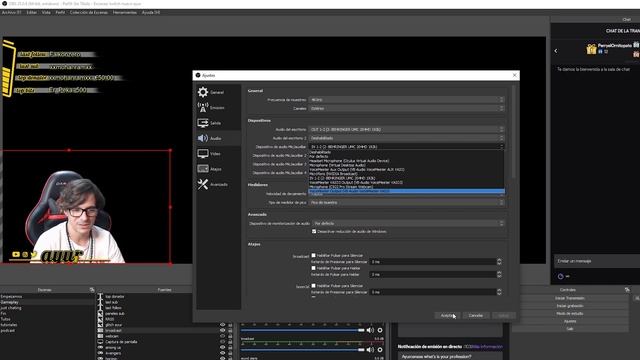Click the Escenas dock float icon
Image resolution: width=640 pixels, height=360 pixels.
[92, 290]
